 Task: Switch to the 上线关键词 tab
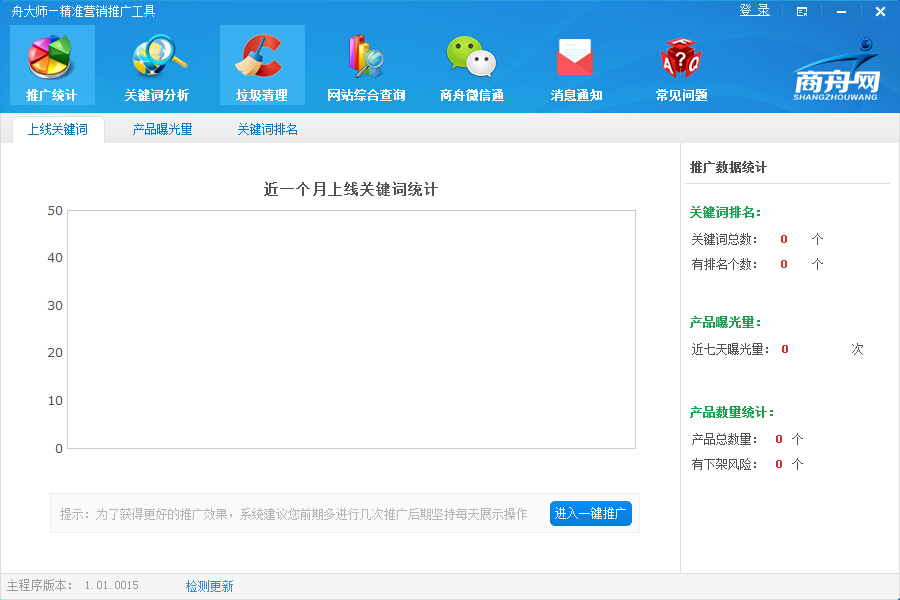pos(57,129)
